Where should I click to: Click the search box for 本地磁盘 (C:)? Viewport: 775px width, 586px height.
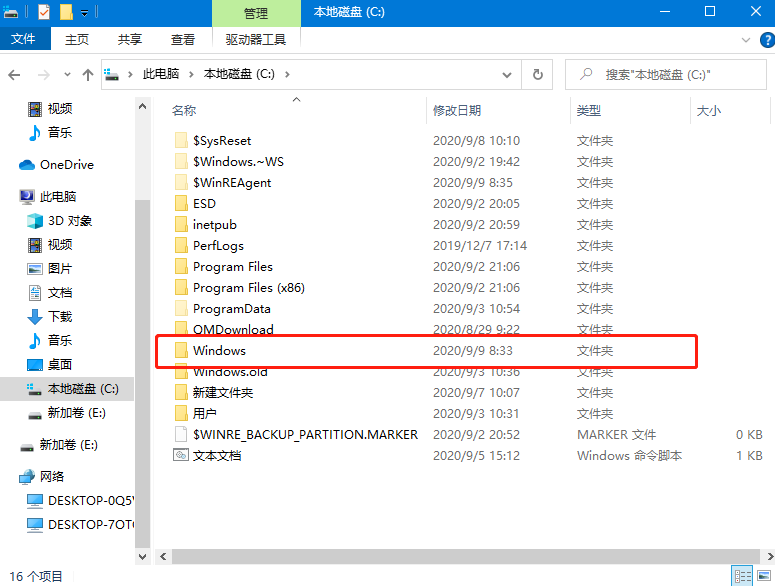(666, 75)
